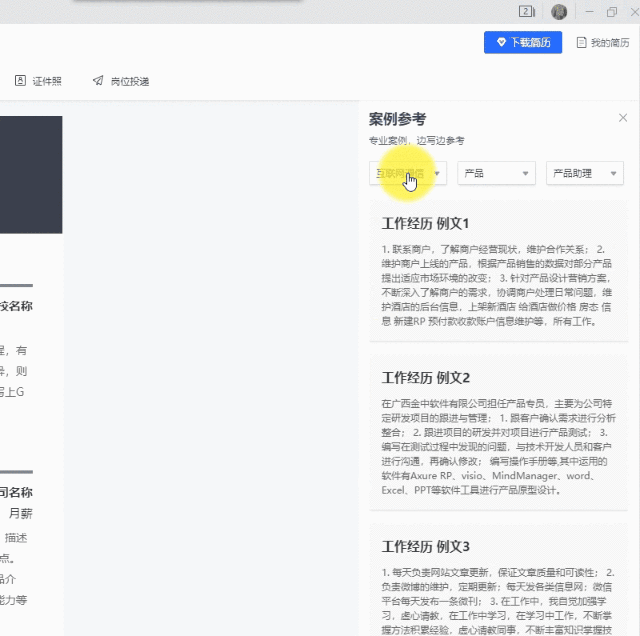Image resolution: width=640 pixels, height=636 pixels.
Task: Select the 工作经历 例文3 sample card
Action: click(x=498, y=580)
